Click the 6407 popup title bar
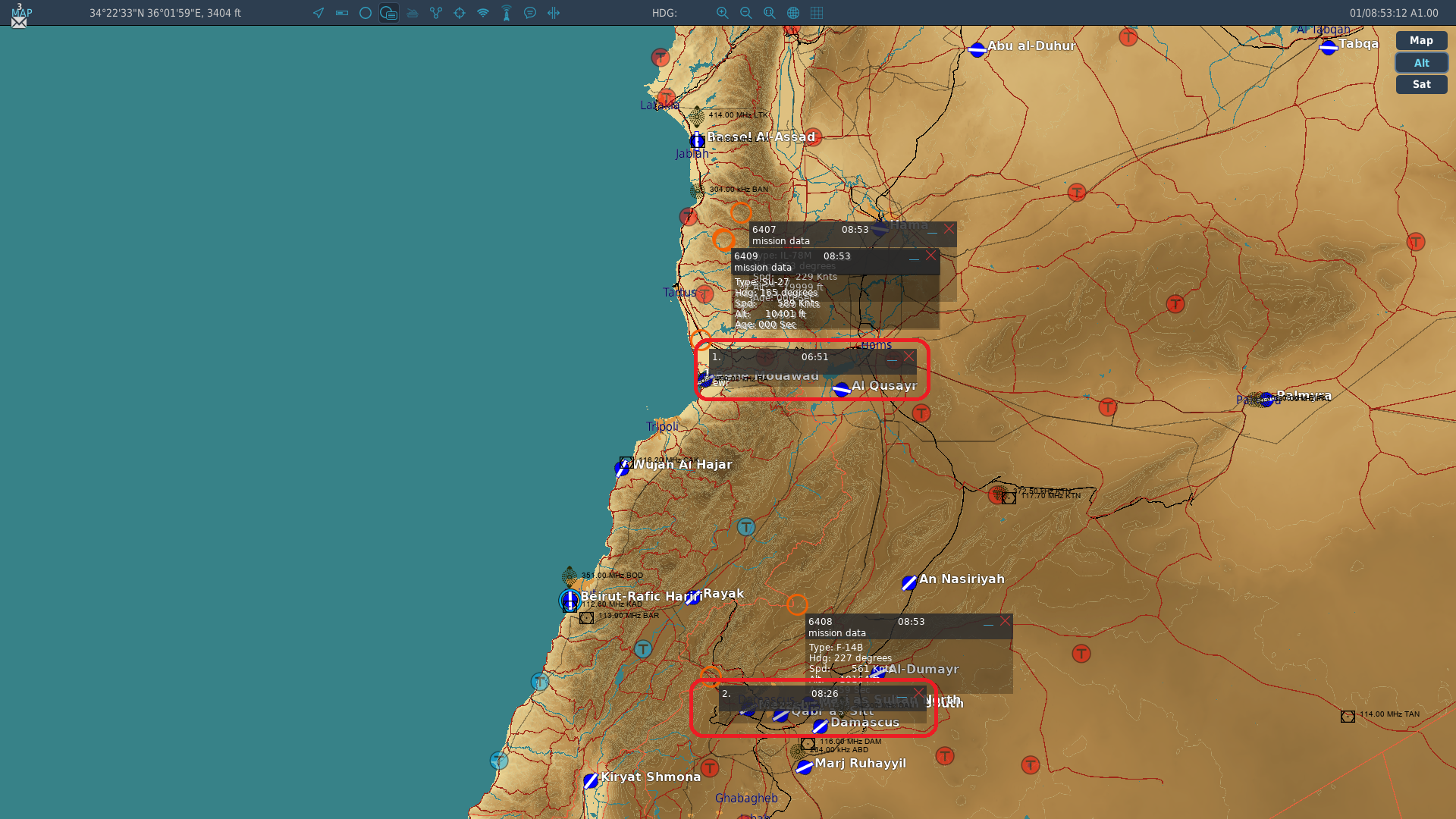This screenshot has width=1456, height=819. click(852, 235)
